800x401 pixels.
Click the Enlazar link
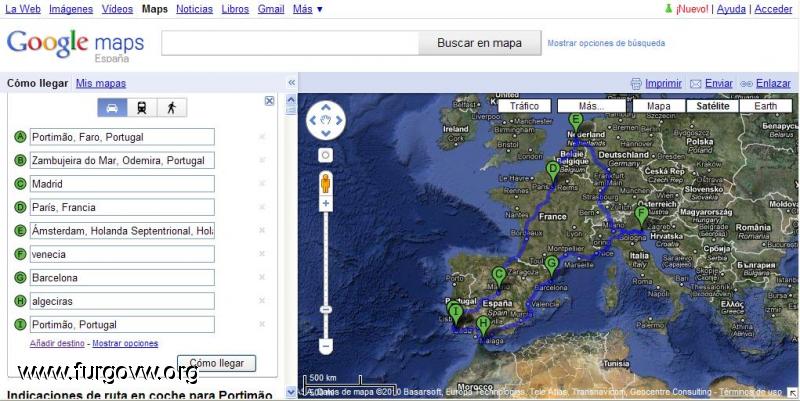[773, 83]
